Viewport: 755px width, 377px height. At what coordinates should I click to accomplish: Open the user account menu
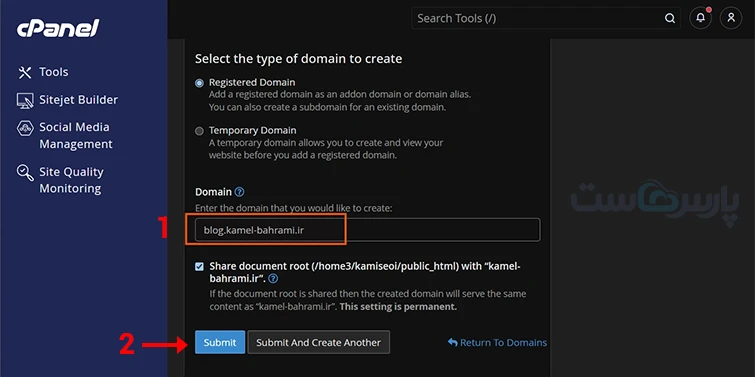coord(731,18)
